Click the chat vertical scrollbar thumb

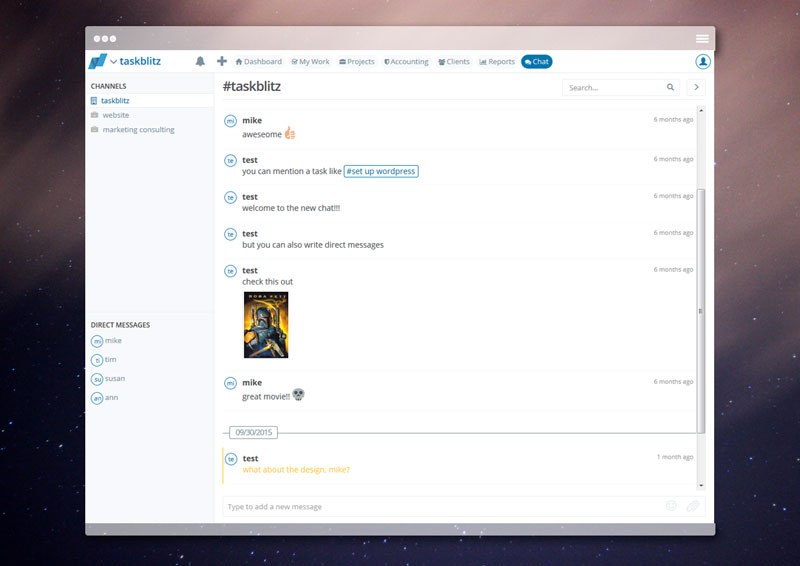click(701, 311)
